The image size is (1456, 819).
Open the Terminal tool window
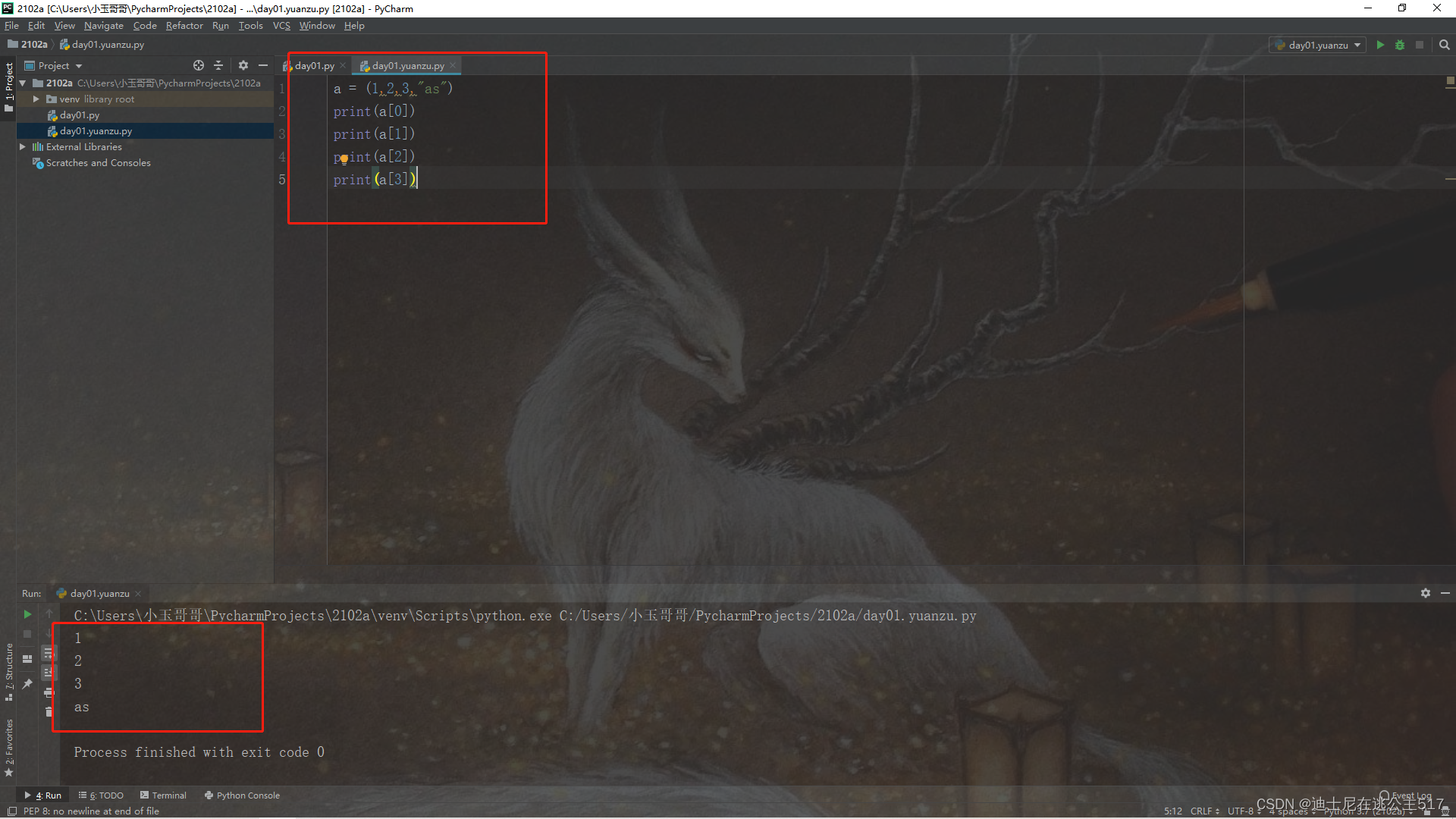click(163, 795)
